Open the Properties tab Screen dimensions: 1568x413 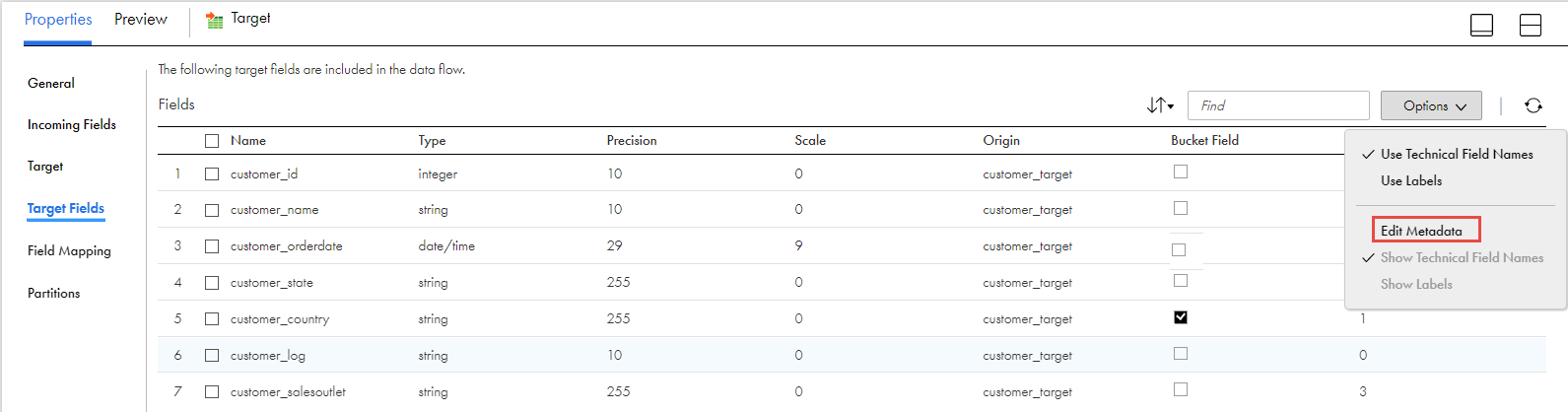[58, 20]
